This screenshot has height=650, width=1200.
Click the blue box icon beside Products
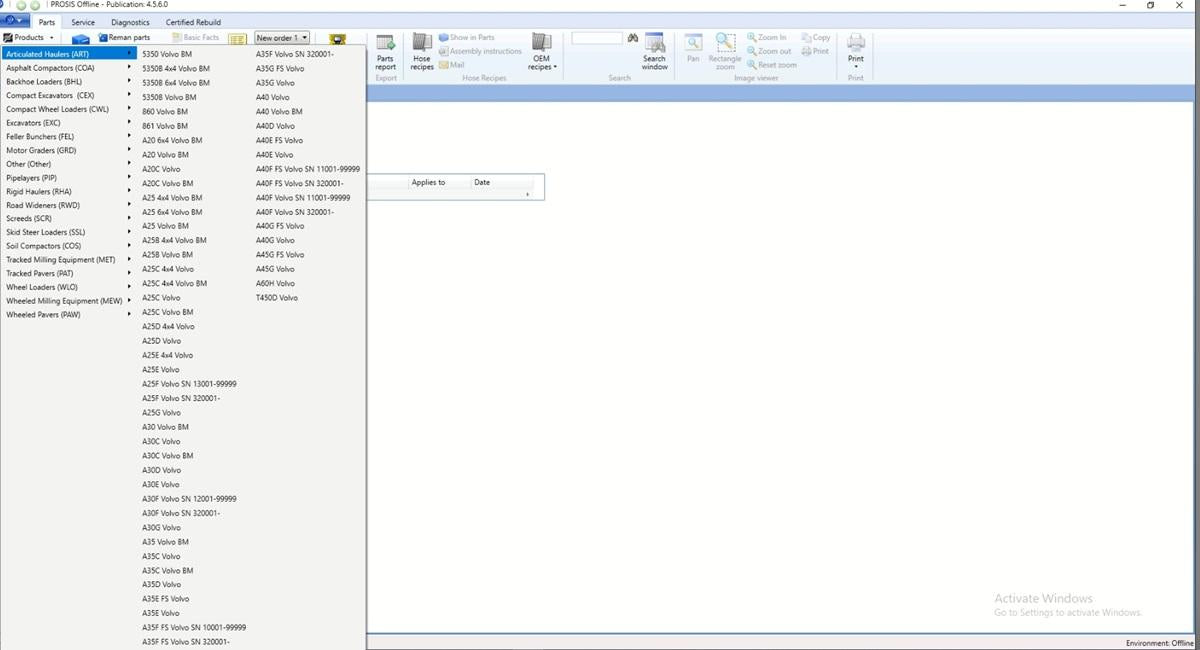[81, 39]
